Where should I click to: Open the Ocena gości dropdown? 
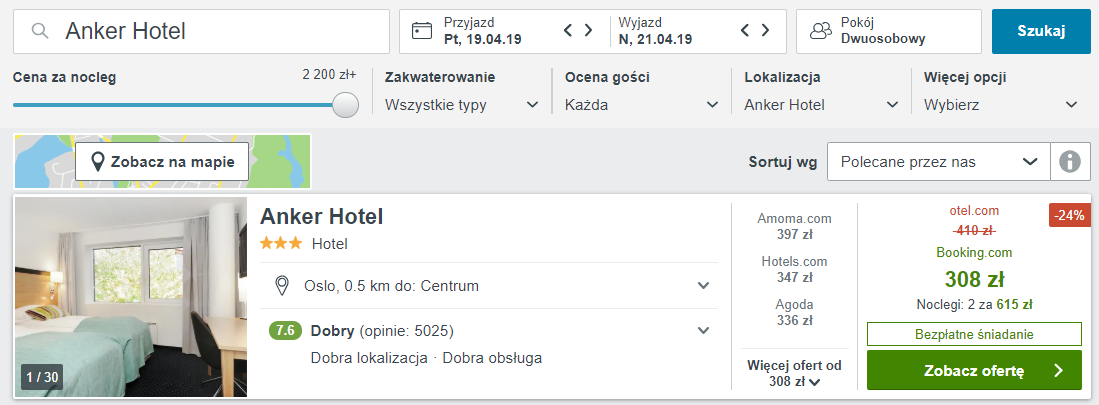click(x=640, y=104)
